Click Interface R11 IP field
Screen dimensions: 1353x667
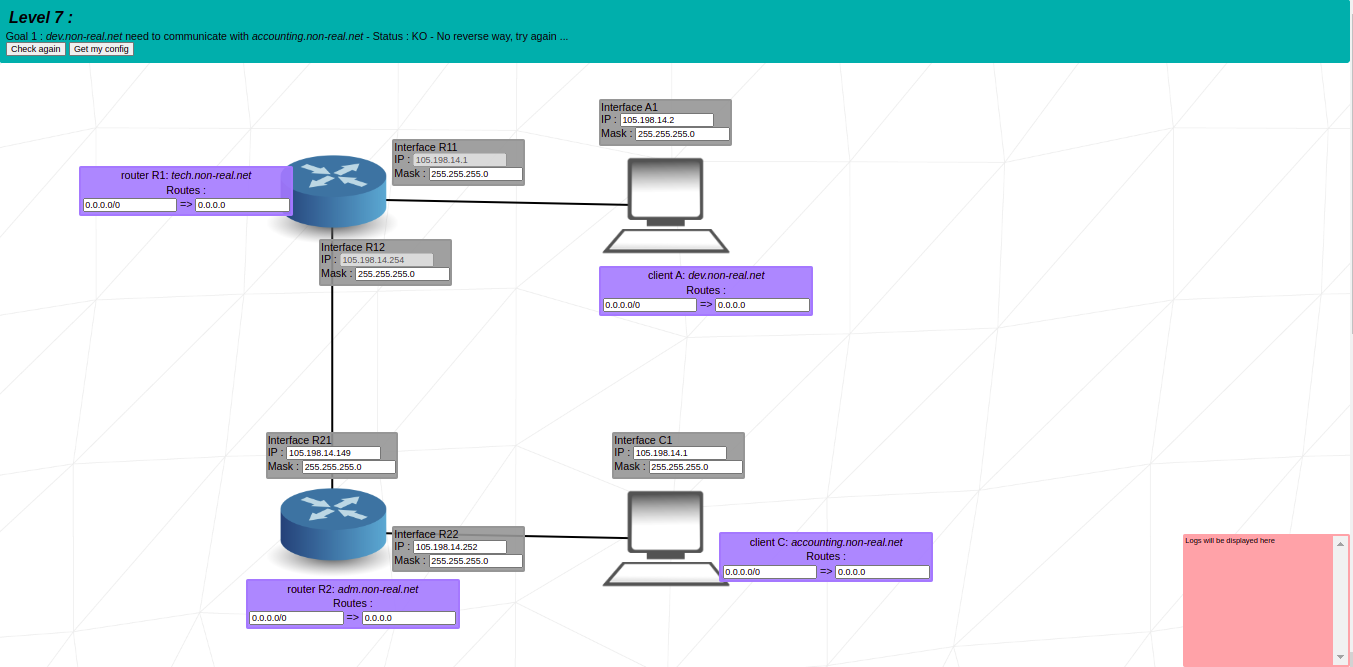click(x=460, y=160)
